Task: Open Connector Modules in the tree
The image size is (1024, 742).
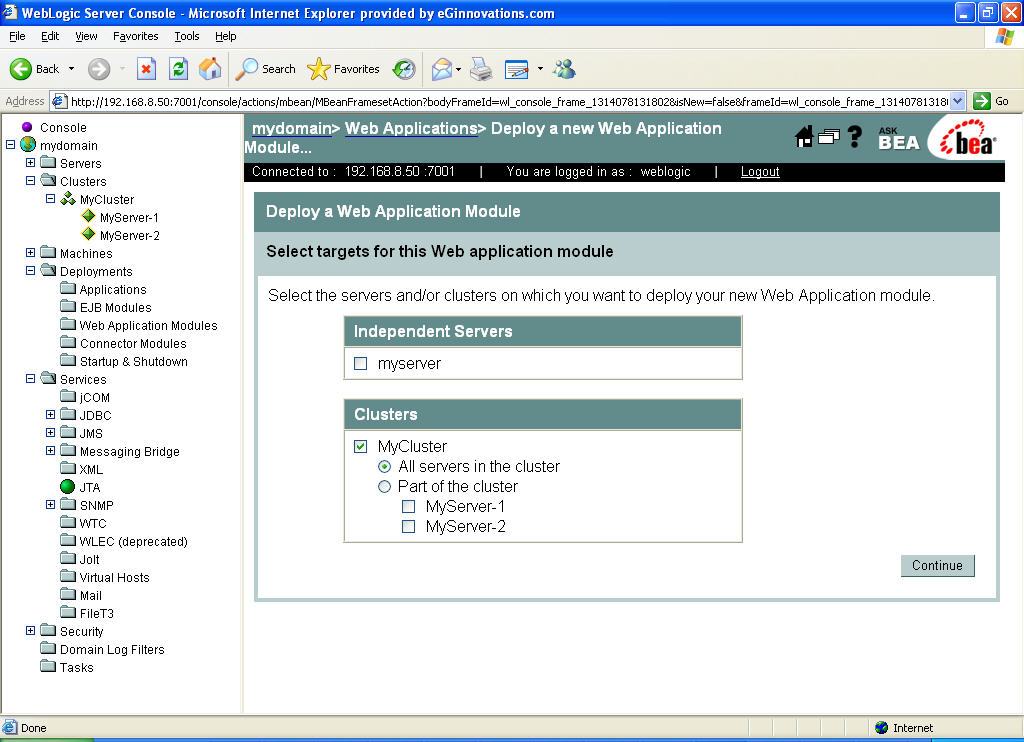Action: 133,343
